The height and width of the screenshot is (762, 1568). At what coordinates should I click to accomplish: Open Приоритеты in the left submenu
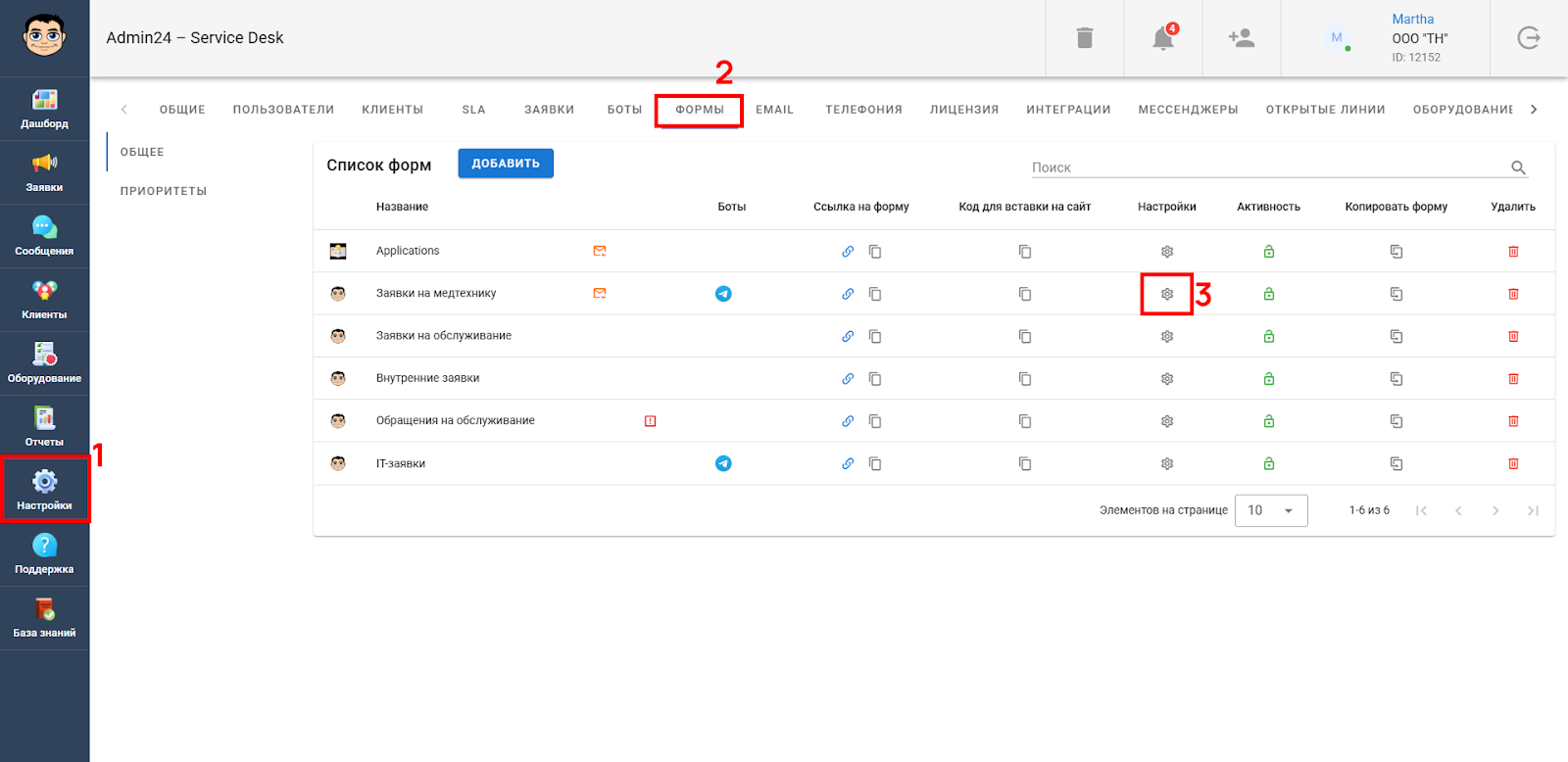click(x=164, y=191)
